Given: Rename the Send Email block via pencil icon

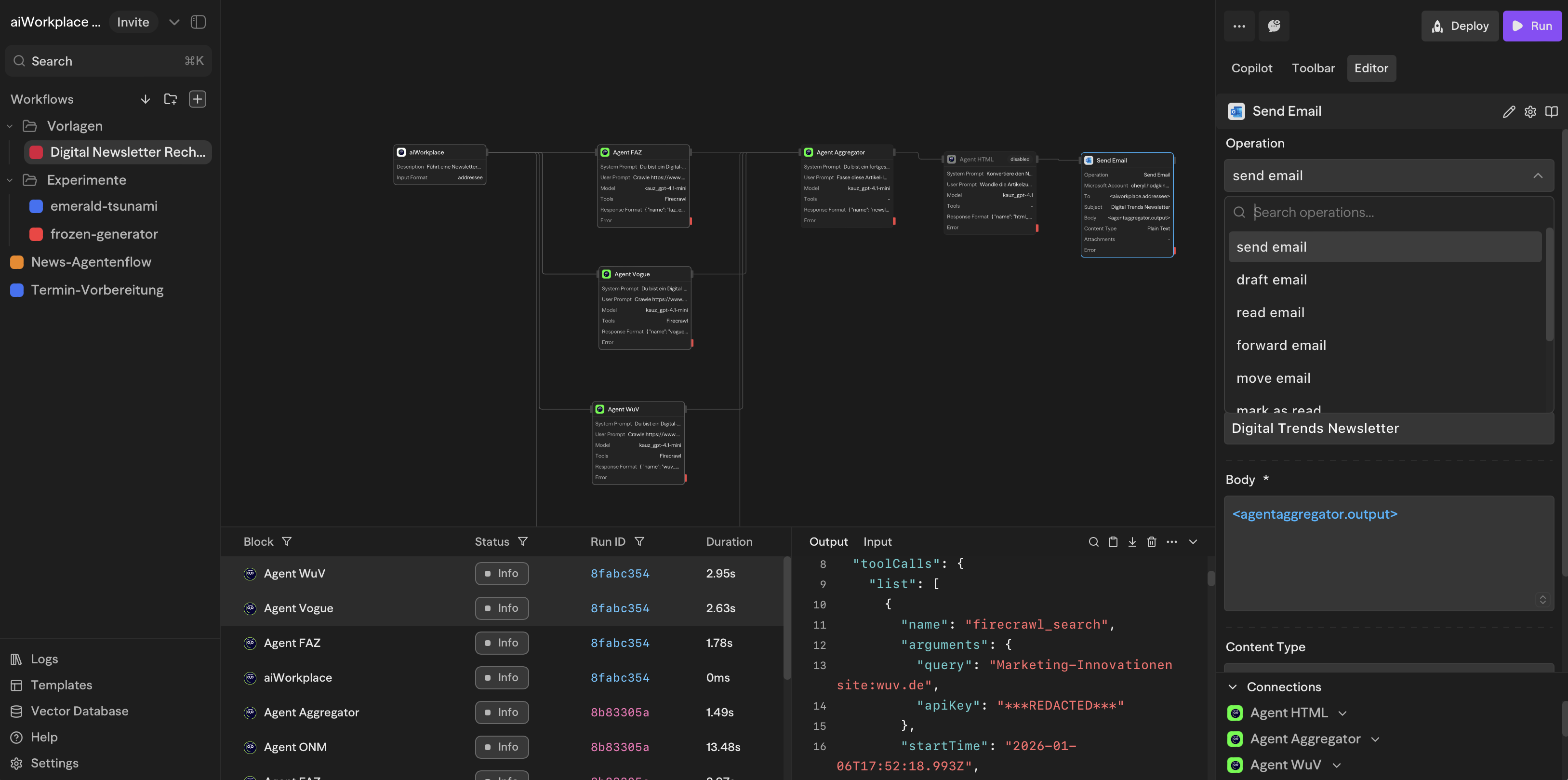Looking at the screenshot, I should [1509, 111].
